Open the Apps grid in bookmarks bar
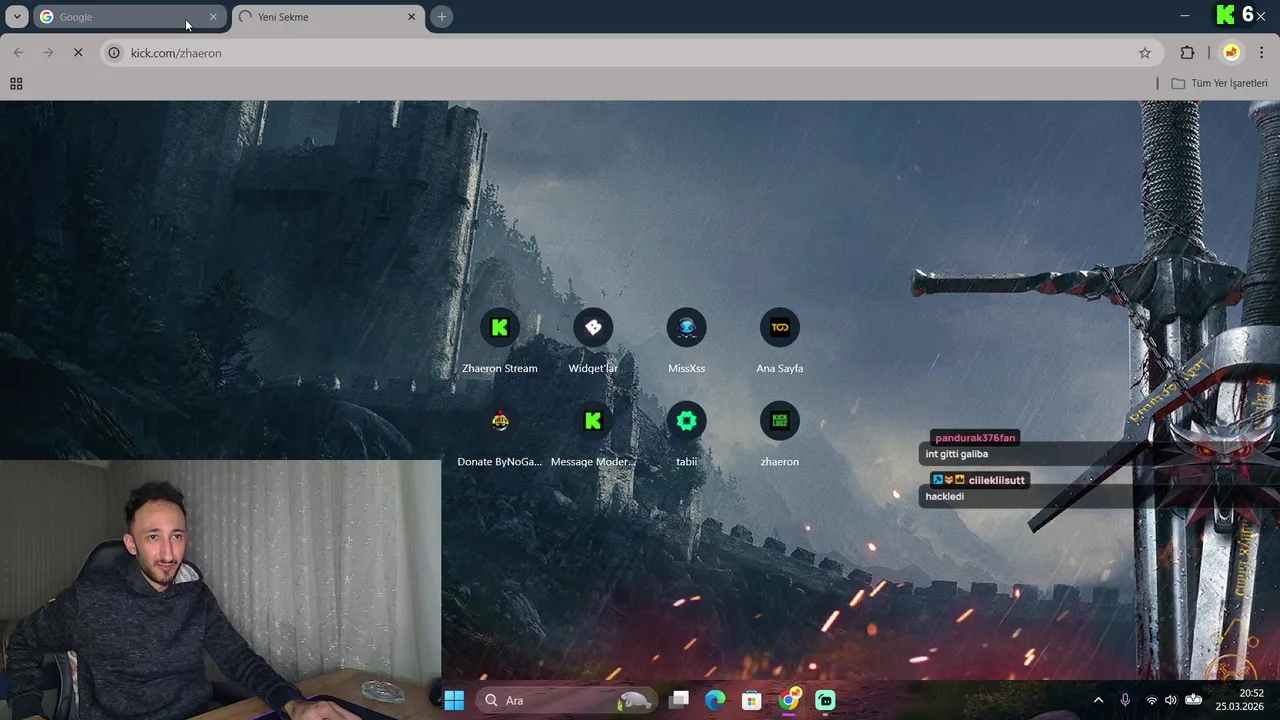This screenshot has width=1280, height=720. 16,84
